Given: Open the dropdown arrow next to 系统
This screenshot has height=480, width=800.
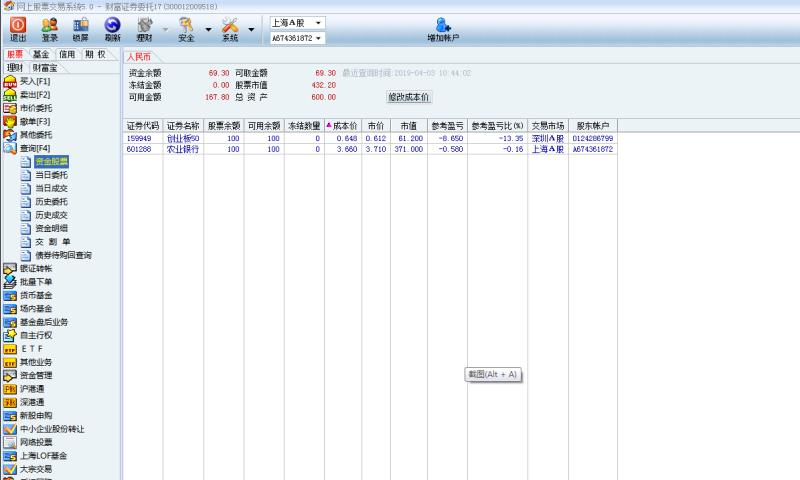Looking at the screenshot, I should (251, 30).
